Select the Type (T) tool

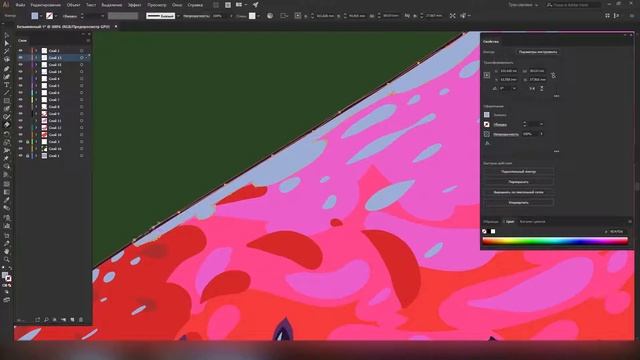7,84
